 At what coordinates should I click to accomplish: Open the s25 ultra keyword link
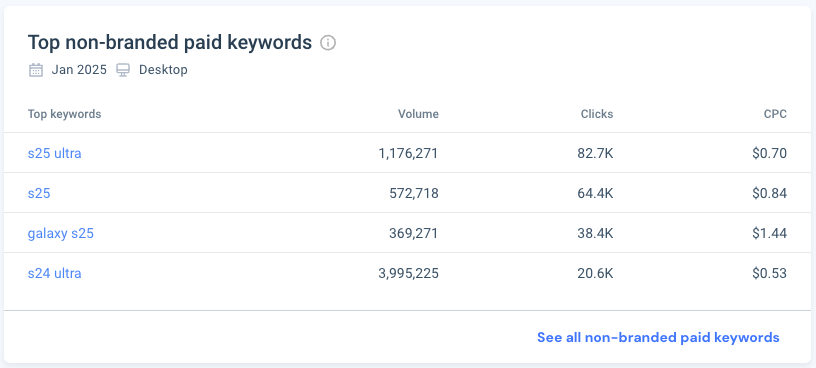point(55,154)
